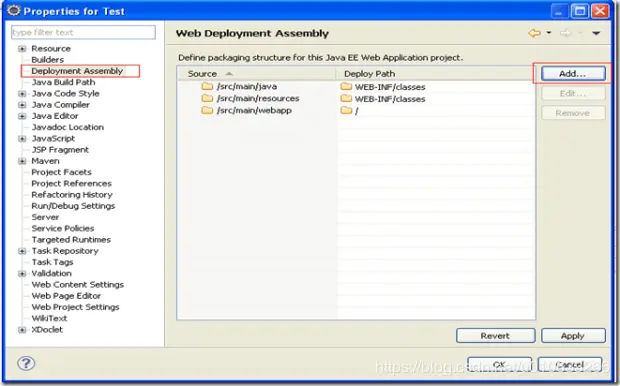The height and width of the screenshot is (386, 620).
Task: Open the Project Facets page
Action: [x=61, y=172]
